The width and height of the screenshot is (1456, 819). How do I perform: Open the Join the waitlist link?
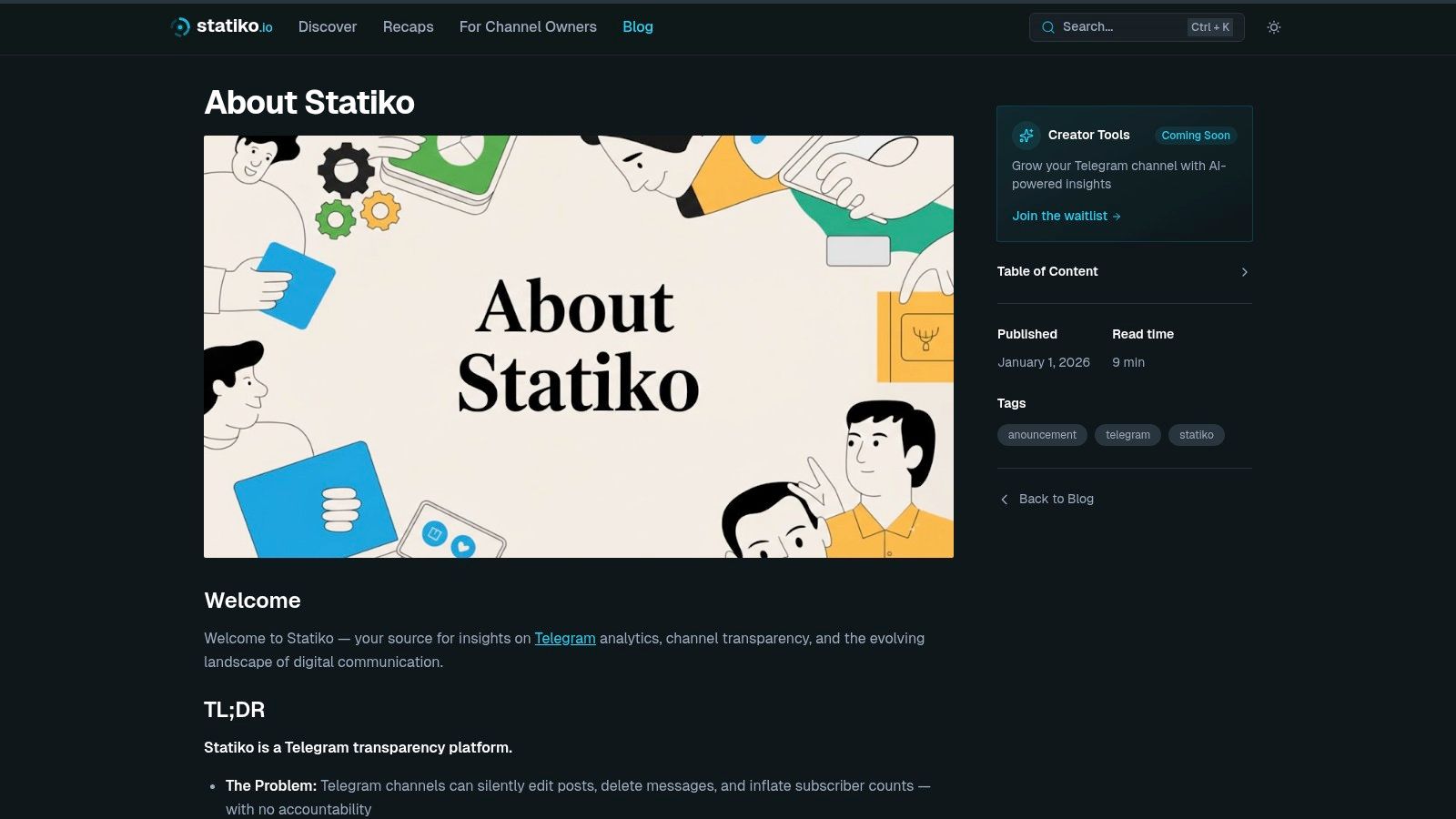(x=1066, y=216)
